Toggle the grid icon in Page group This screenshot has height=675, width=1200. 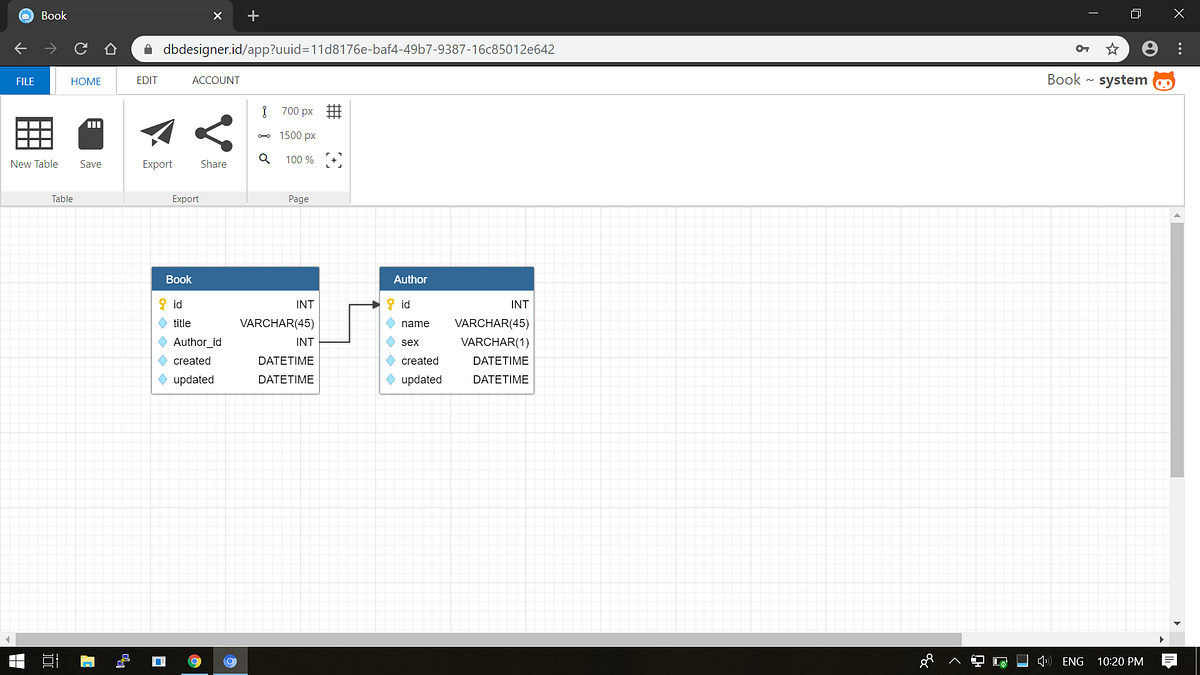click(x=334, y=111)
